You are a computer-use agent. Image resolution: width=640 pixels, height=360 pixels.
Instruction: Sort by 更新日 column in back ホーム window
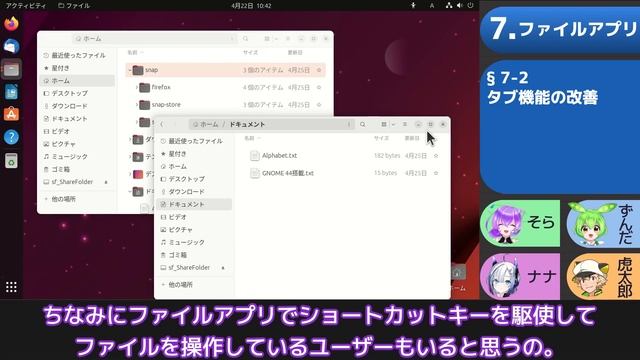click(295, 53)
